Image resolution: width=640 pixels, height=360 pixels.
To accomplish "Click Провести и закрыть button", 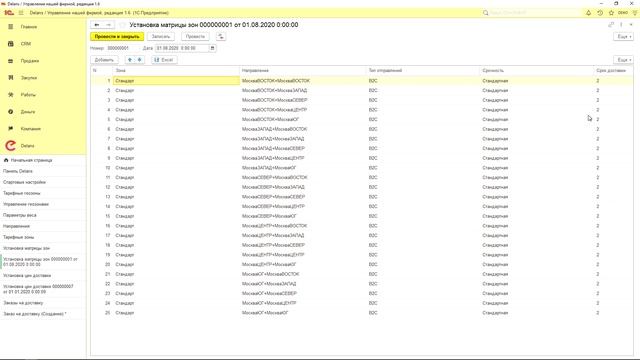I will (117, 37).
